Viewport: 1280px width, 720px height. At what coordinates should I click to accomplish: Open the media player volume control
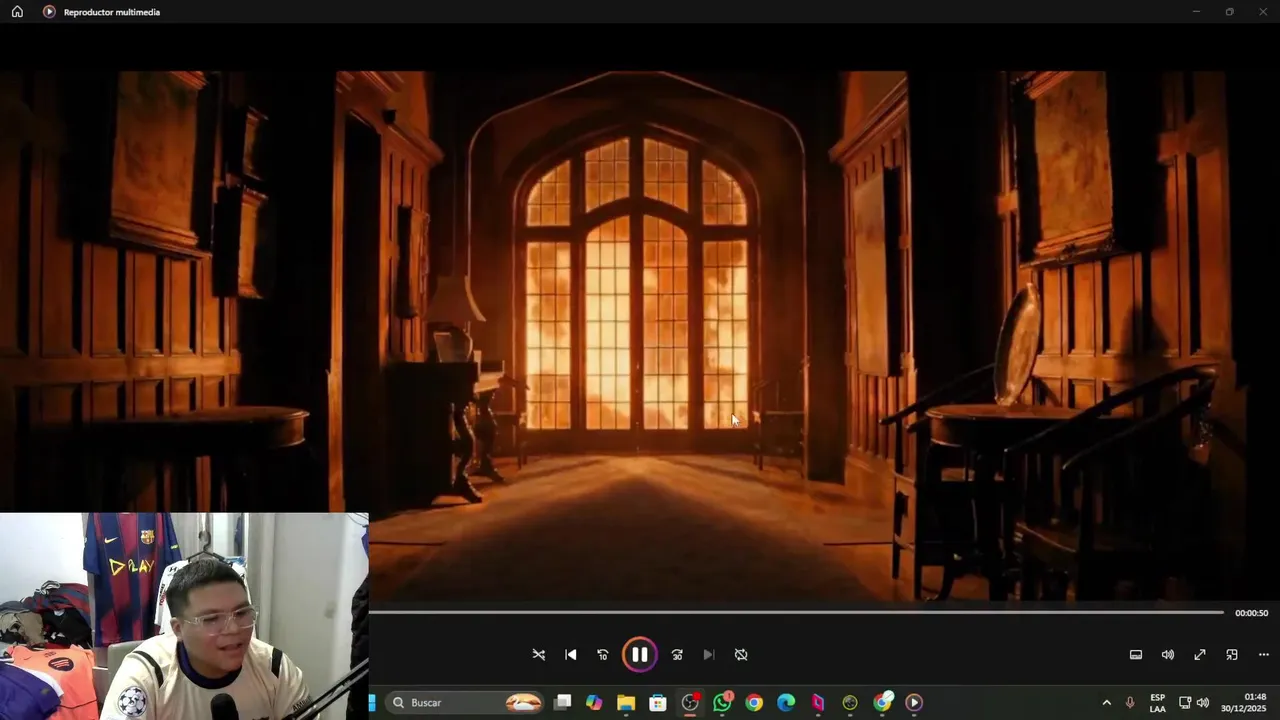tap(1168, 655)
